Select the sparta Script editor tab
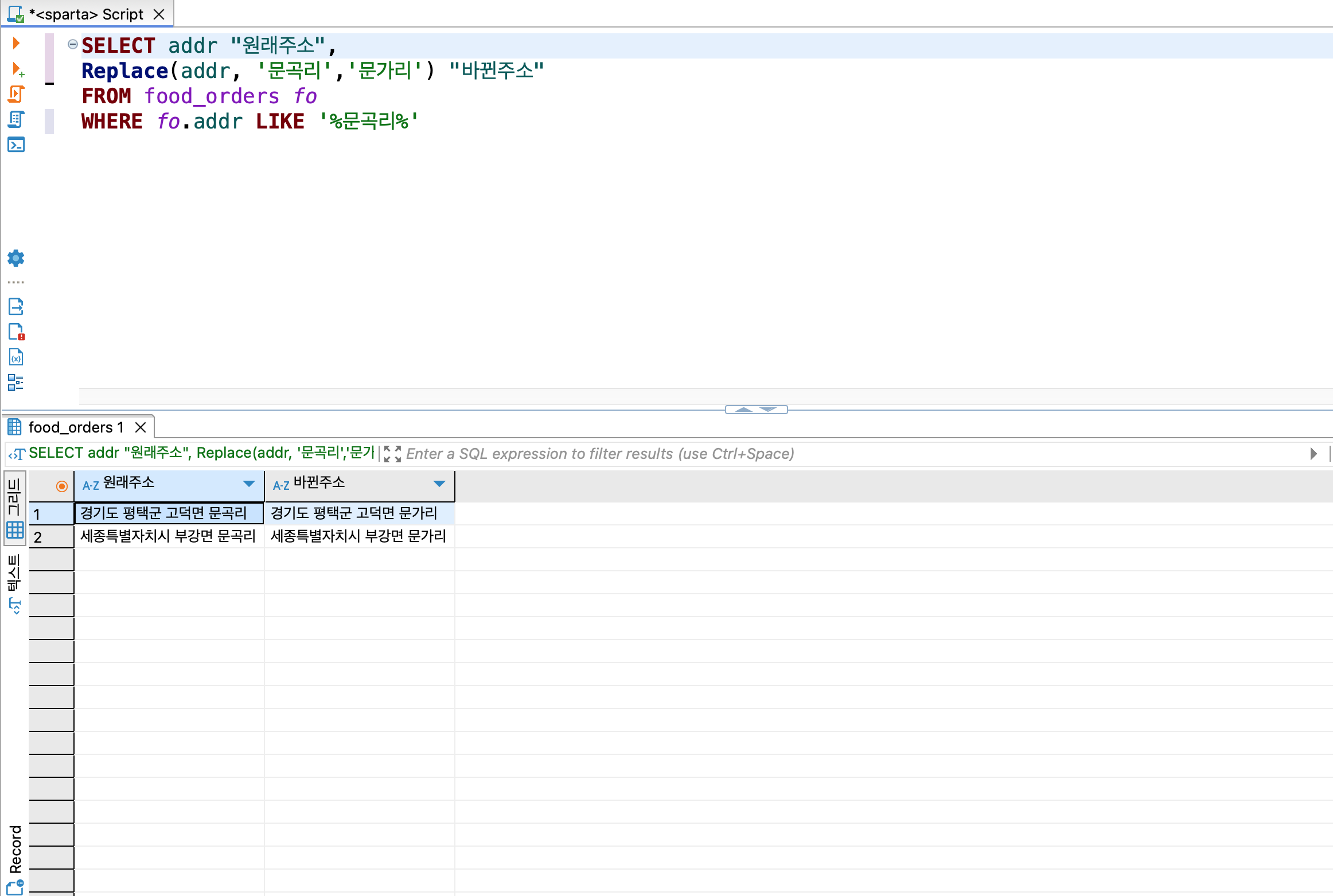This screenshot has height=896, width=1333. point(86,14)
